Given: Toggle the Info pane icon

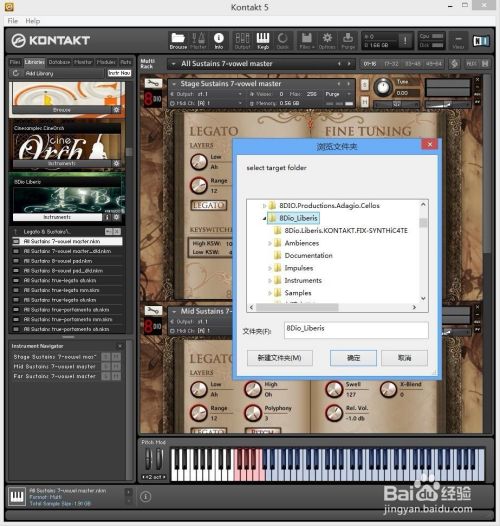Looking at the screenshot, I should pyautogui.click(x=218, y=41).
